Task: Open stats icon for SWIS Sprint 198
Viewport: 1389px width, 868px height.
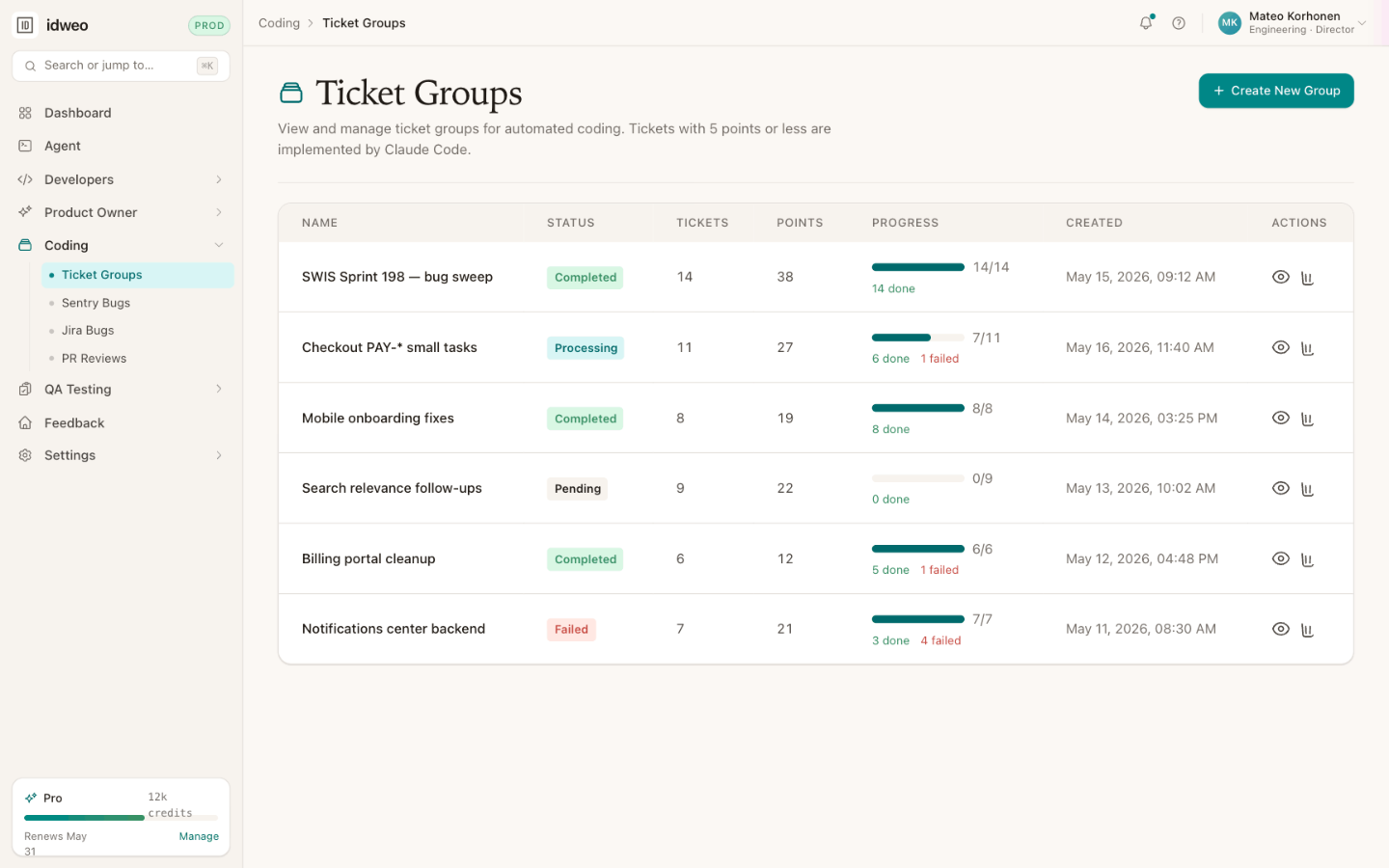Action: 1308,278
